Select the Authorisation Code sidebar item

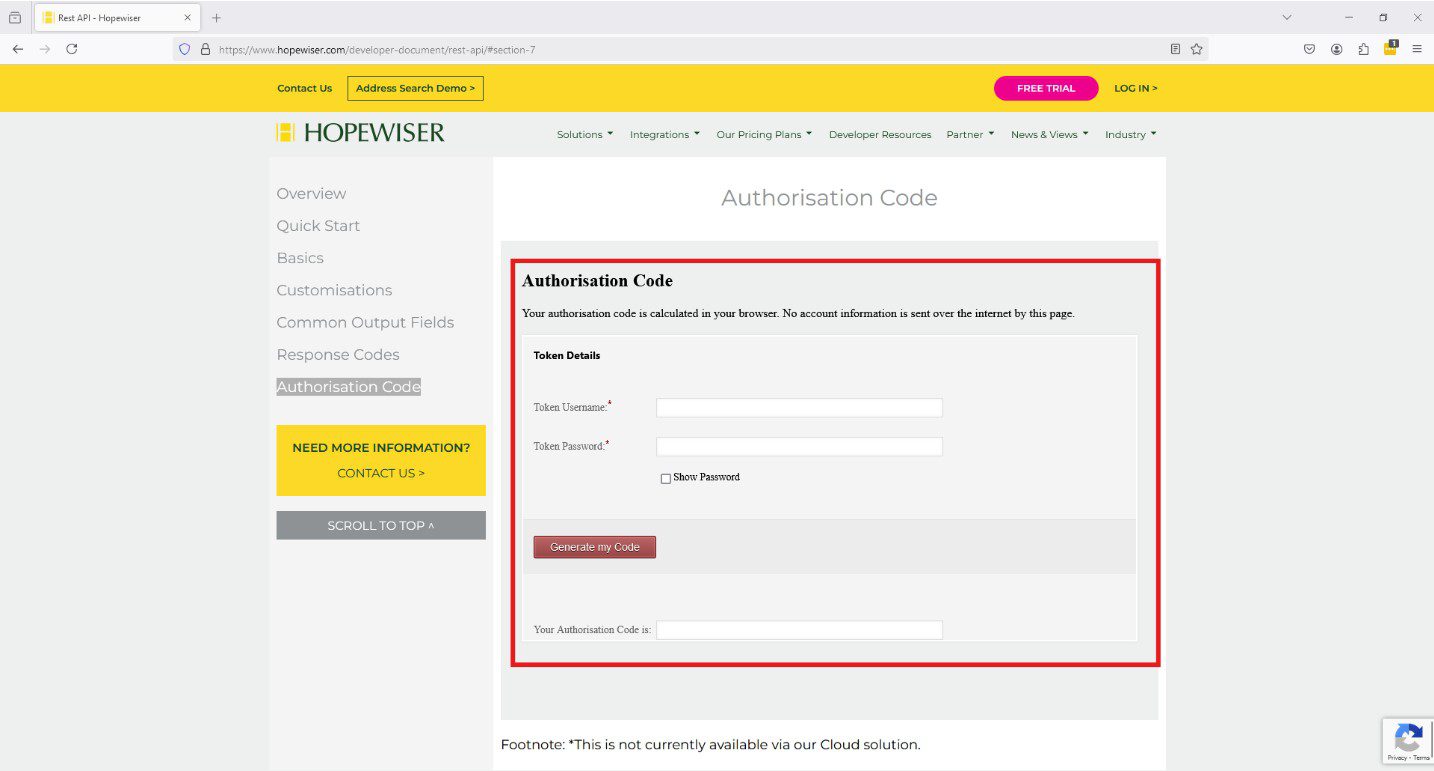[348, 387]
